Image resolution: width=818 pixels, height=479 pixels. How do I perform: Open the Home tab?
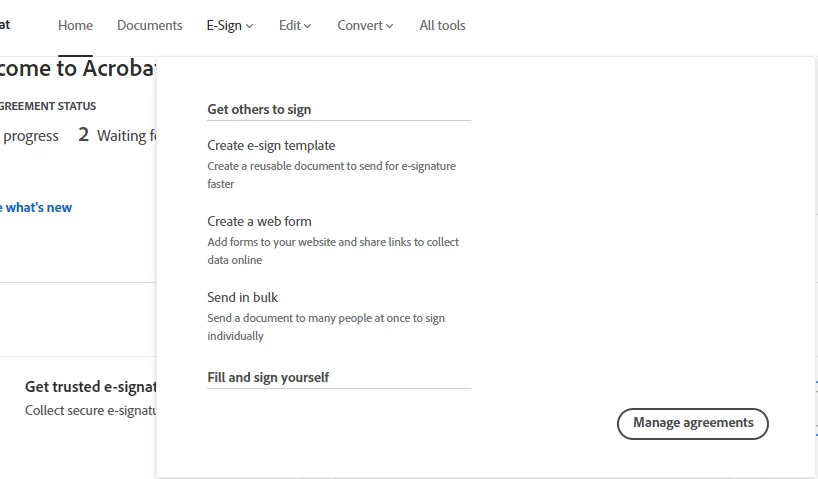[75, 25]
